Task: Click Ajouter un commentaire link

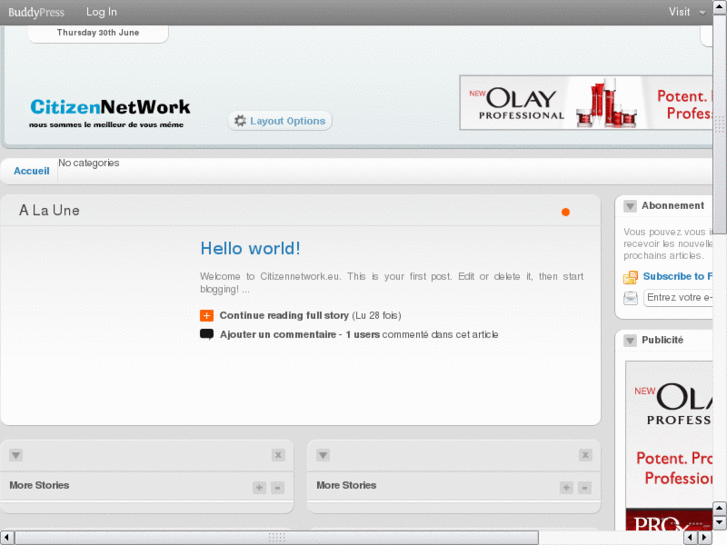Action: coord(278,334)
